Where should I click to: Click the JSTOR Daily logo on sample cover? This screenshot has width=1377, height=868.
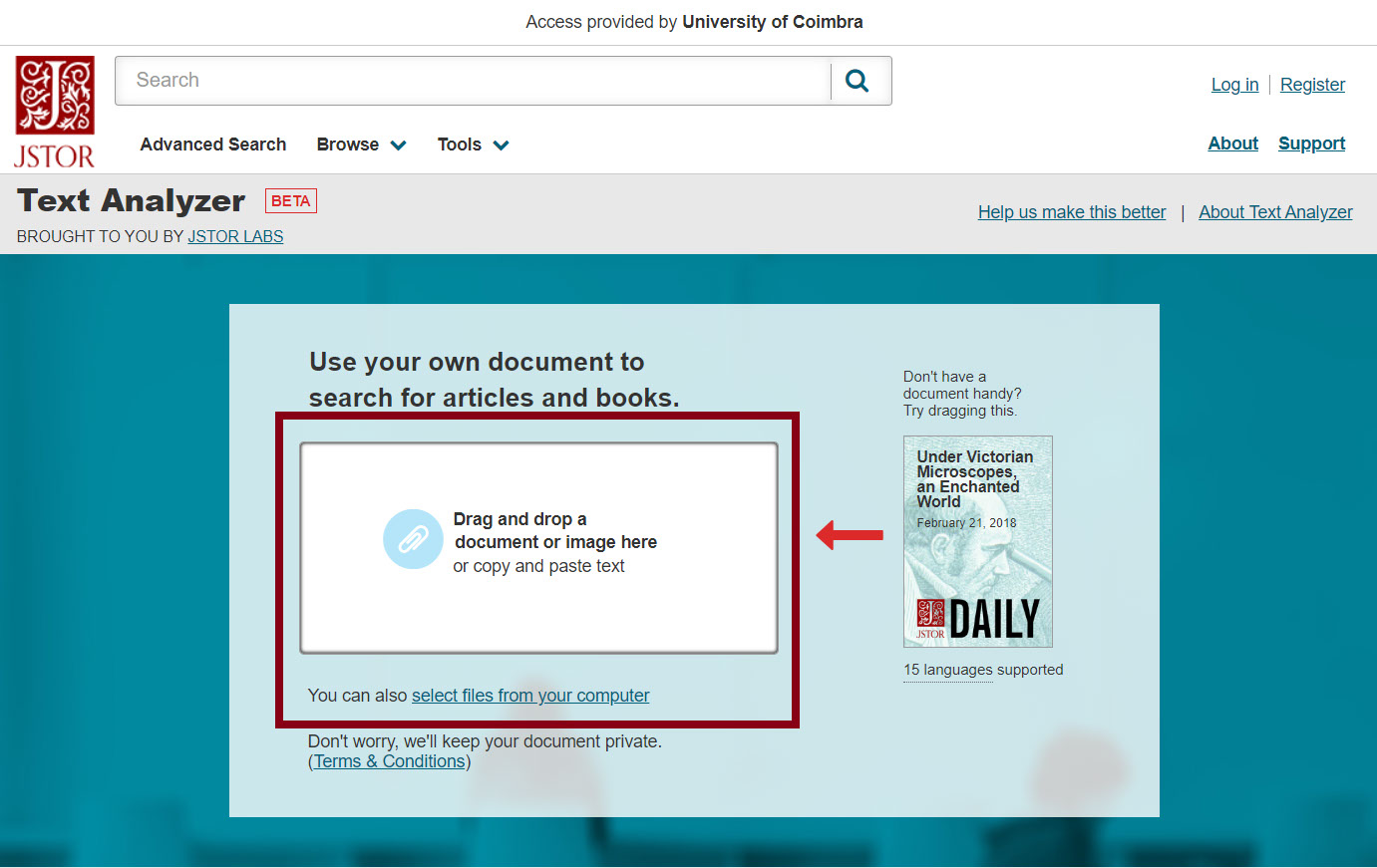(x=977, y=619)
